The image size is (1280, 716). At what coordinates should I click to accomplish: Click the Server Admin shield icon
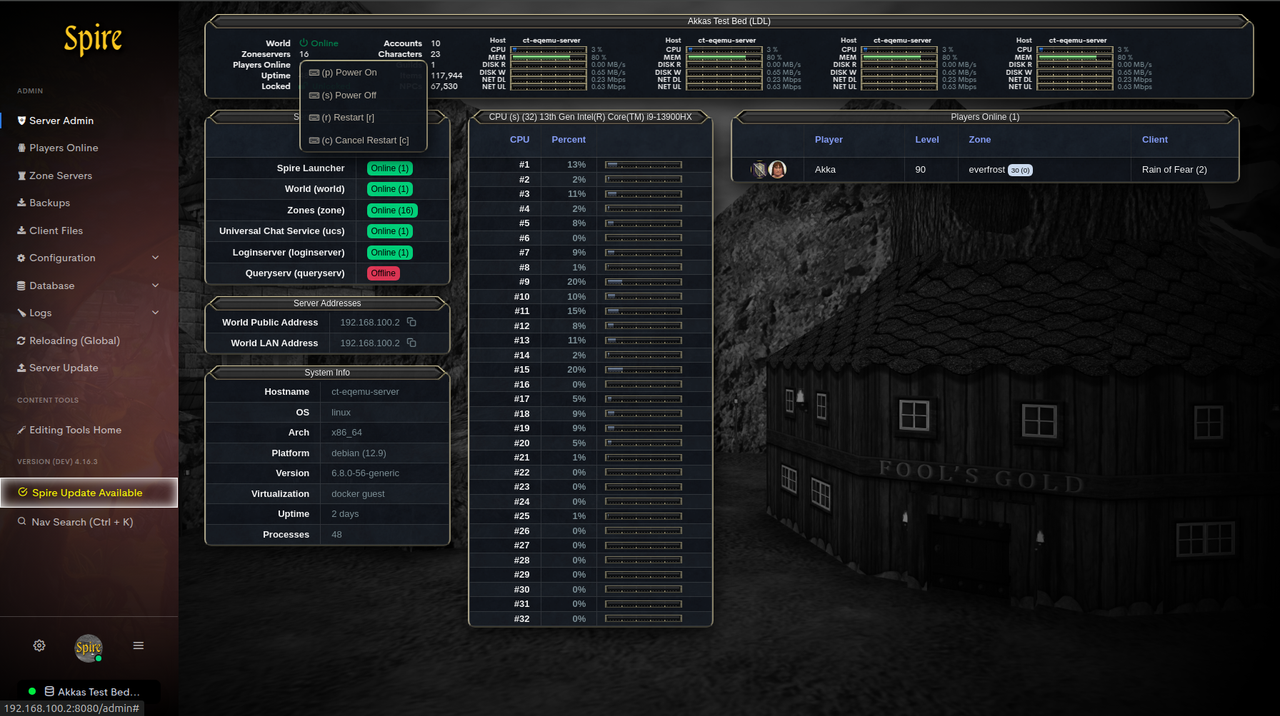coord(22,121)
